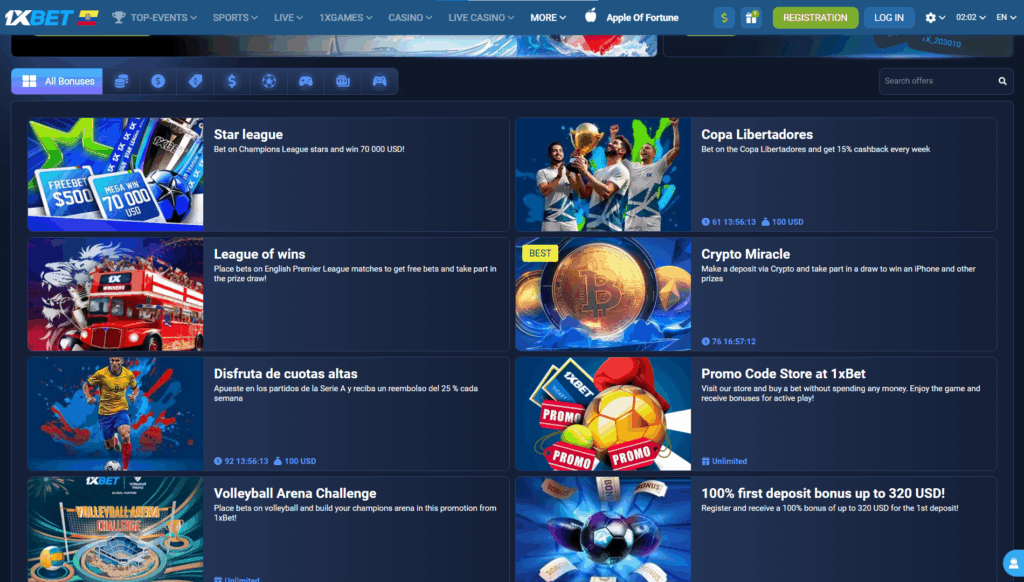Click the magnifier icon in Search offers
Viewport: 1024px width, 582px height.
(1002, 81)
